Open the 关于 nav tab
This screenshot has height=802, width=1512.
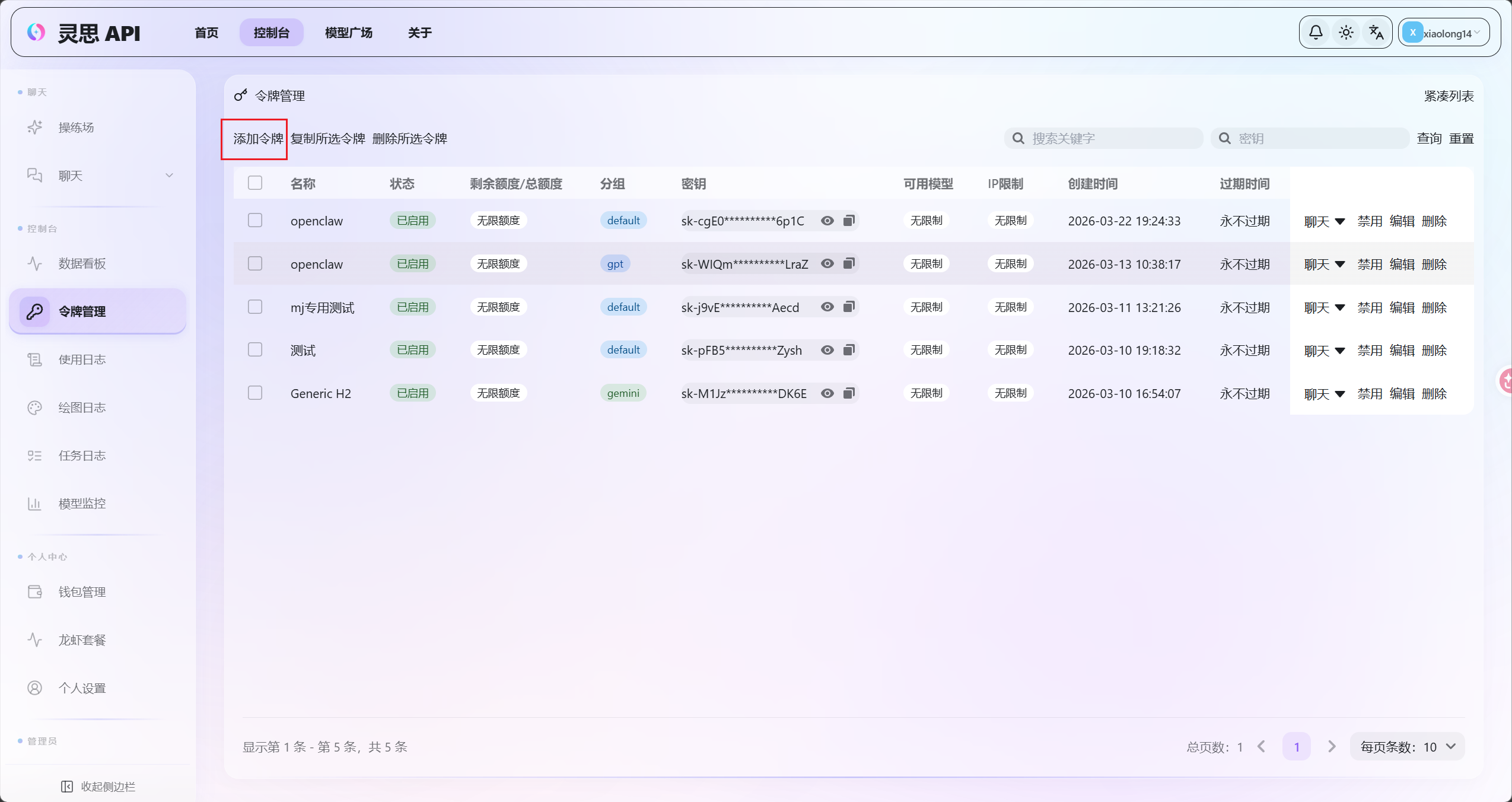coord(420,33)
